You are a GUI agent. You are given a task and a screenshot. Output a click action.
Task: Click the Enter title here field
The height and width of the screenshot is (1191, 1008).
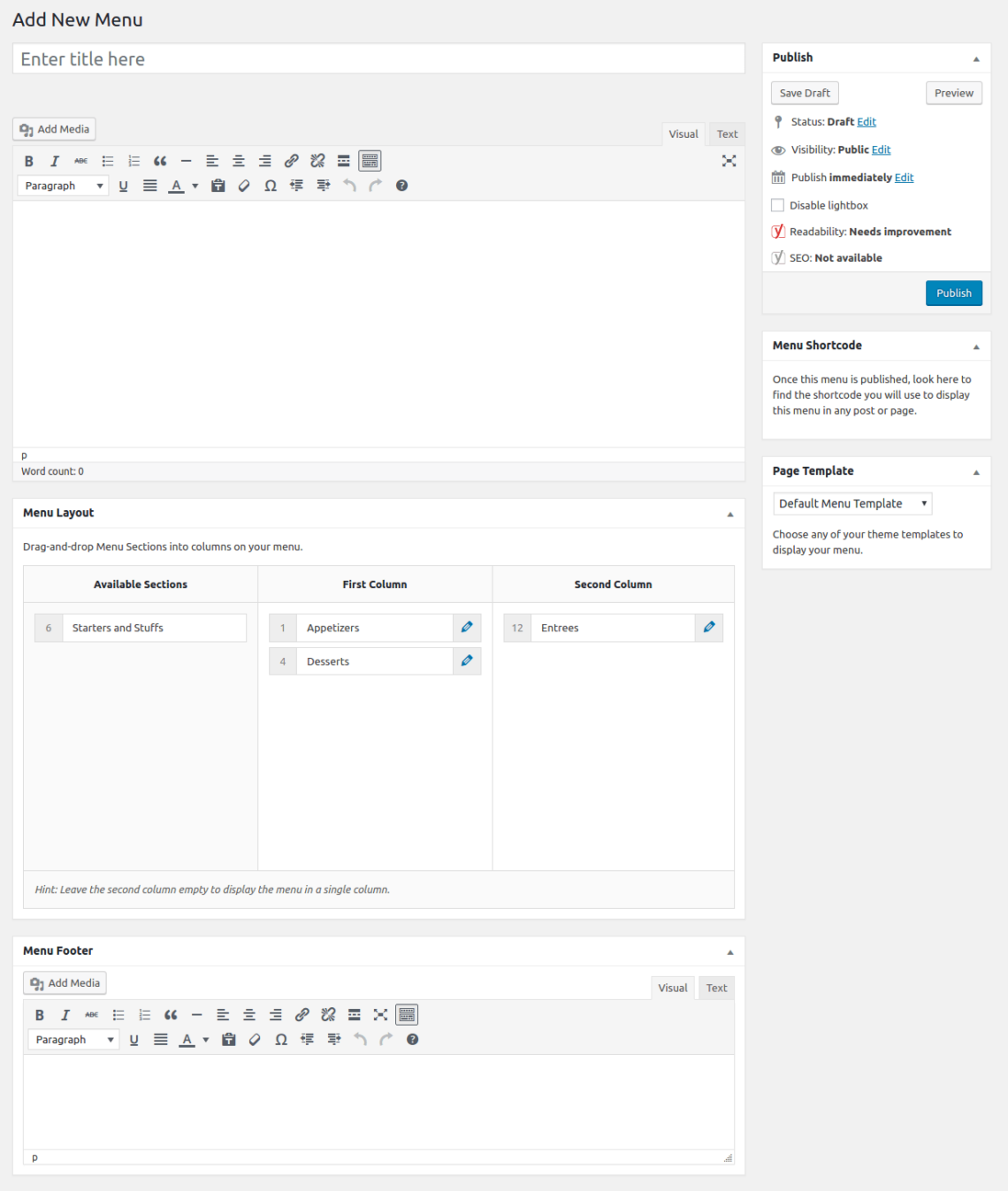tap(378, 59)
